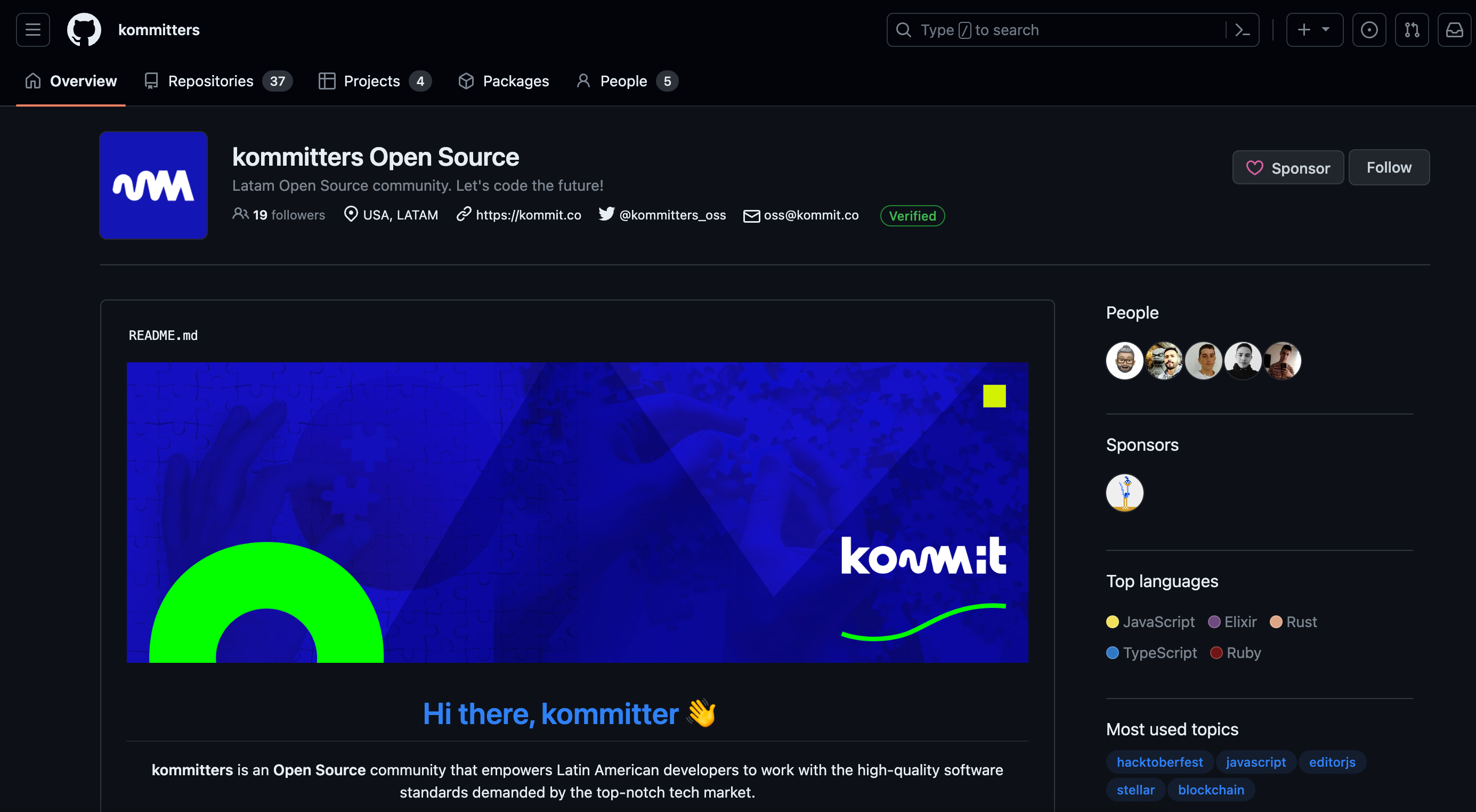The height and width of the screenshot is (812, 1476).
Task: Click the People sidebar heading
Action: tap(1132, 312)
